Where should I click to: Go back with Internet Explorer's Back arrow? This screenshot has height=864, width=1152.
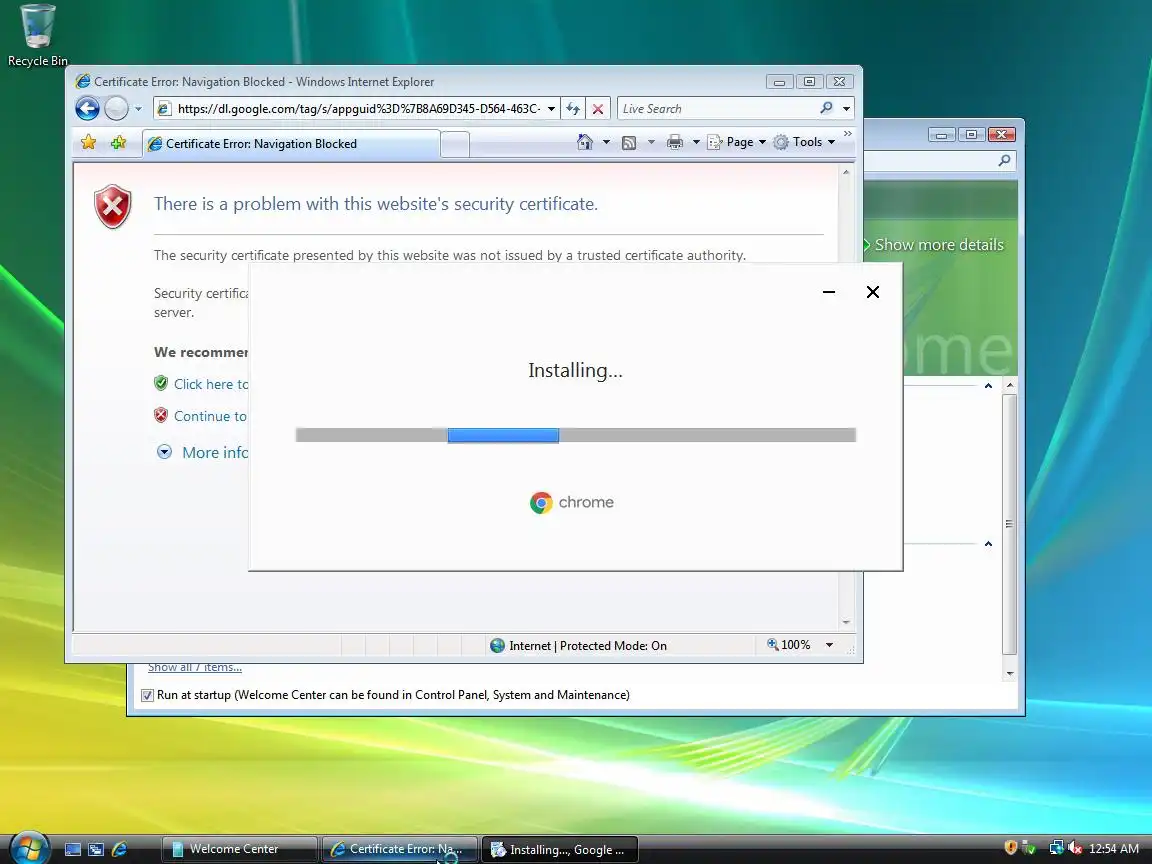[87, 109]
